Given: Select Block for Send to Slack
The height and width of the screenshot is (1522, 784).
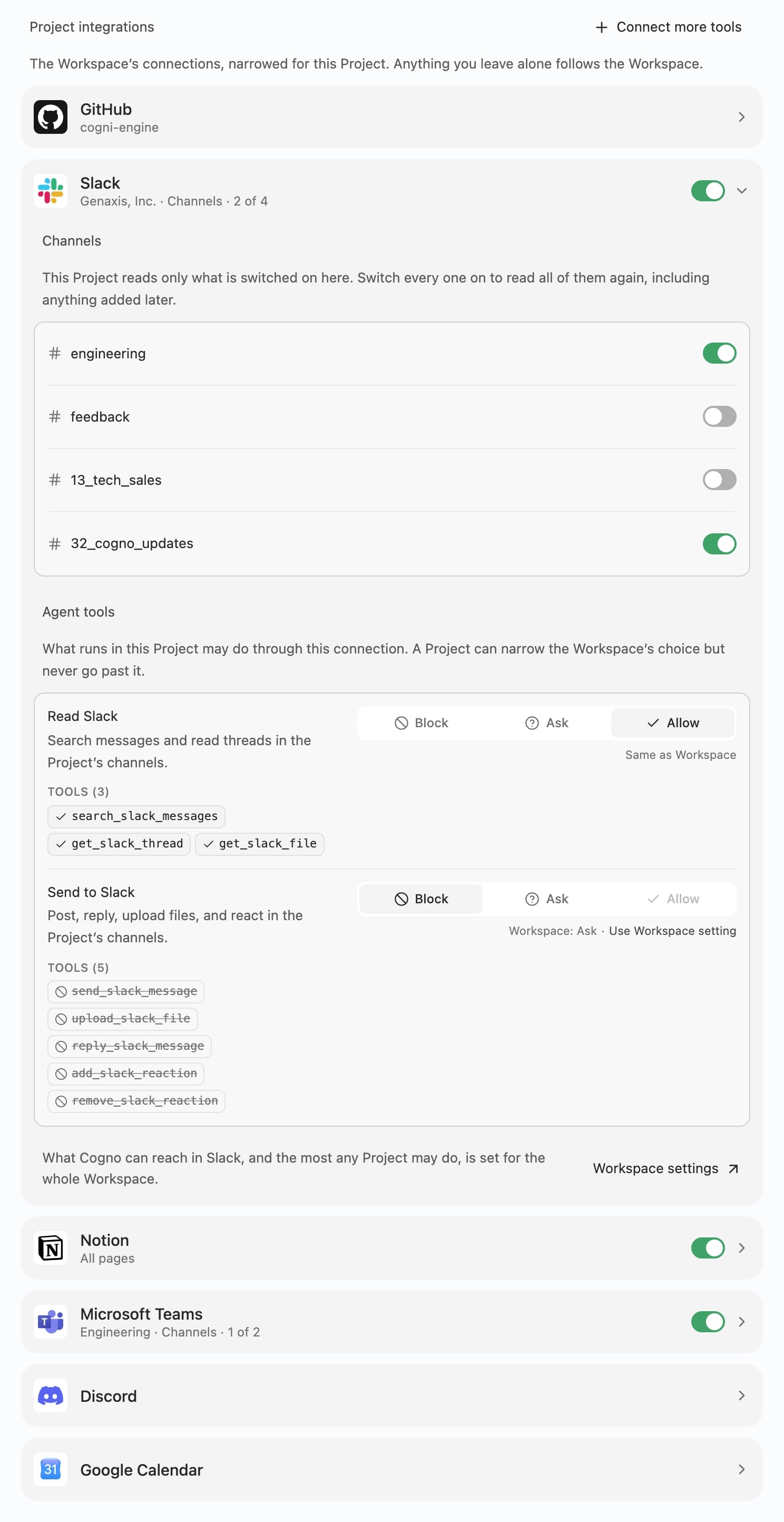Looking at the screenshot, I should [x=420, y=899].
